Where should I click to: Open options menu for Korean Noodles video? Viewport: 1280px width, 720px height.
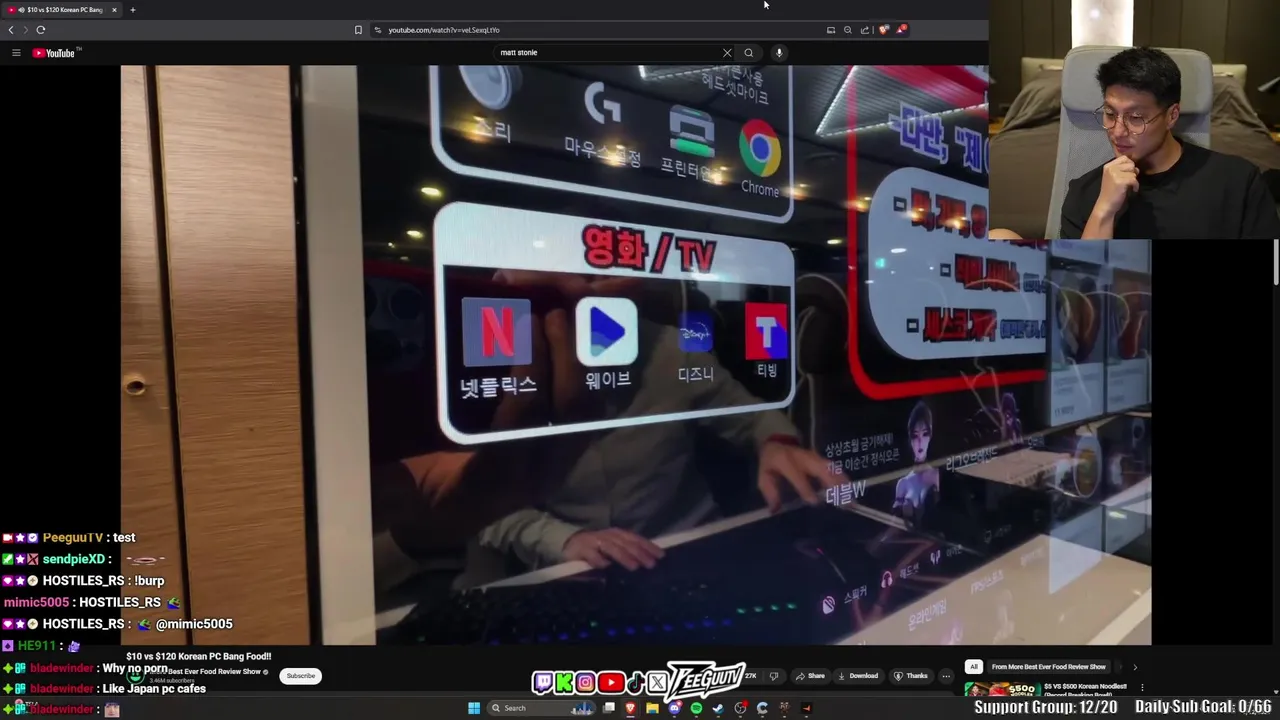point(1142,688)
